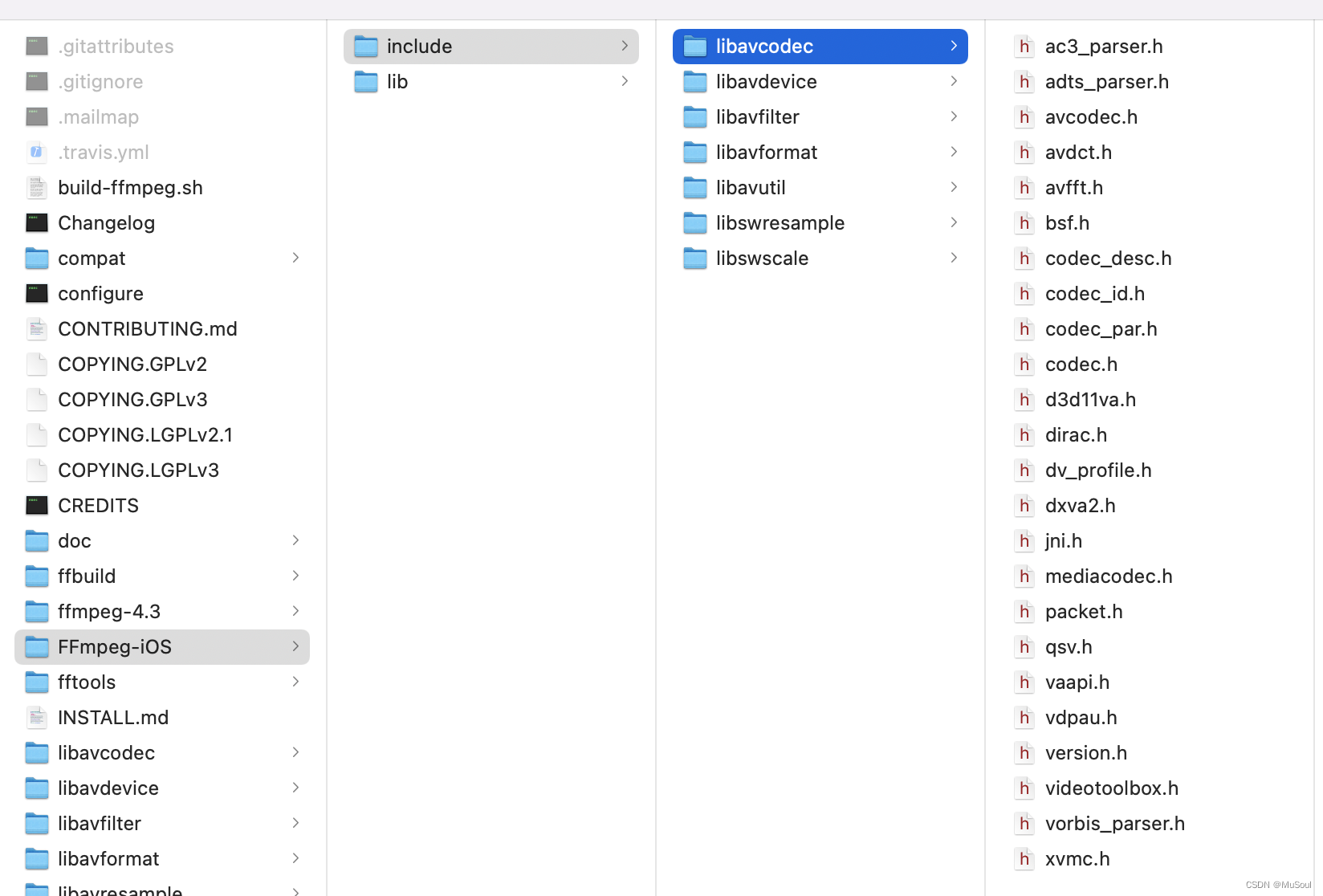Select the FFmpeg-iOS folder row
This screenshot has width=1323, height=896.
tap(162, 647)
